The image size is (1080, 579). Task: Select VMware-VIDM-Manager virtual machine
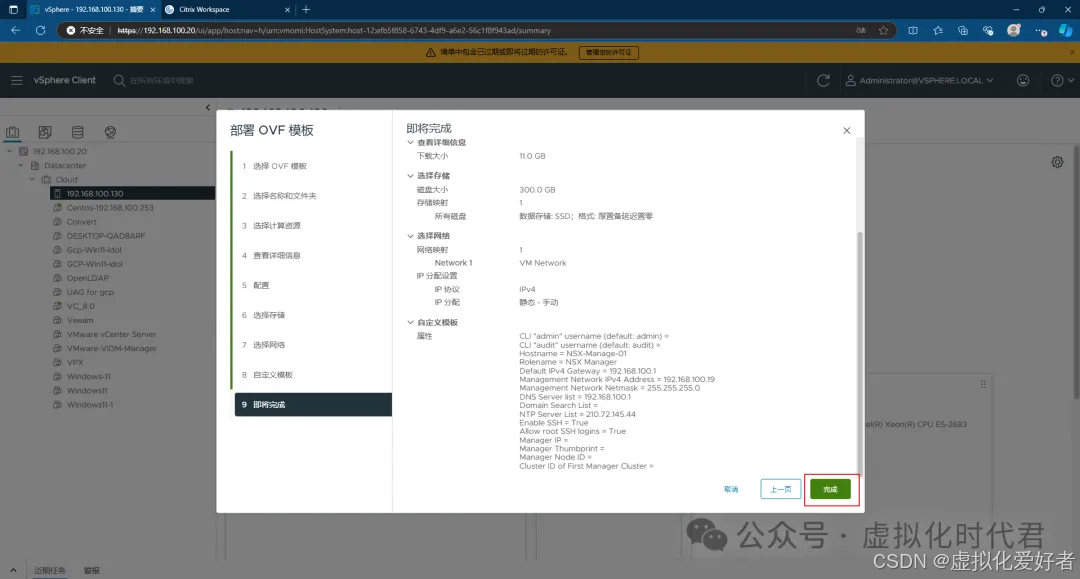pyautogui.click(x=112, y=348)
